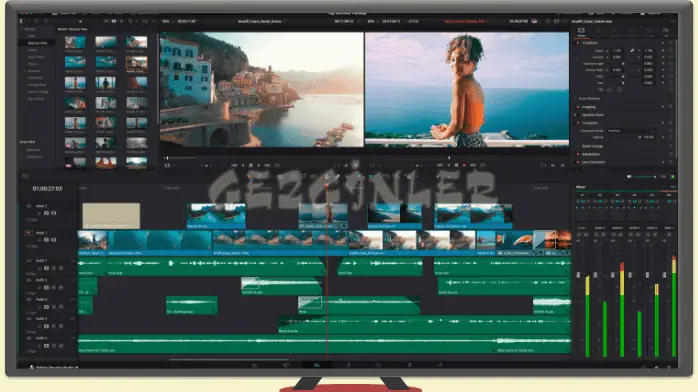Click the speaker mute icon above mixer
This screenshot has height=392, width=698.
point(629,177)
